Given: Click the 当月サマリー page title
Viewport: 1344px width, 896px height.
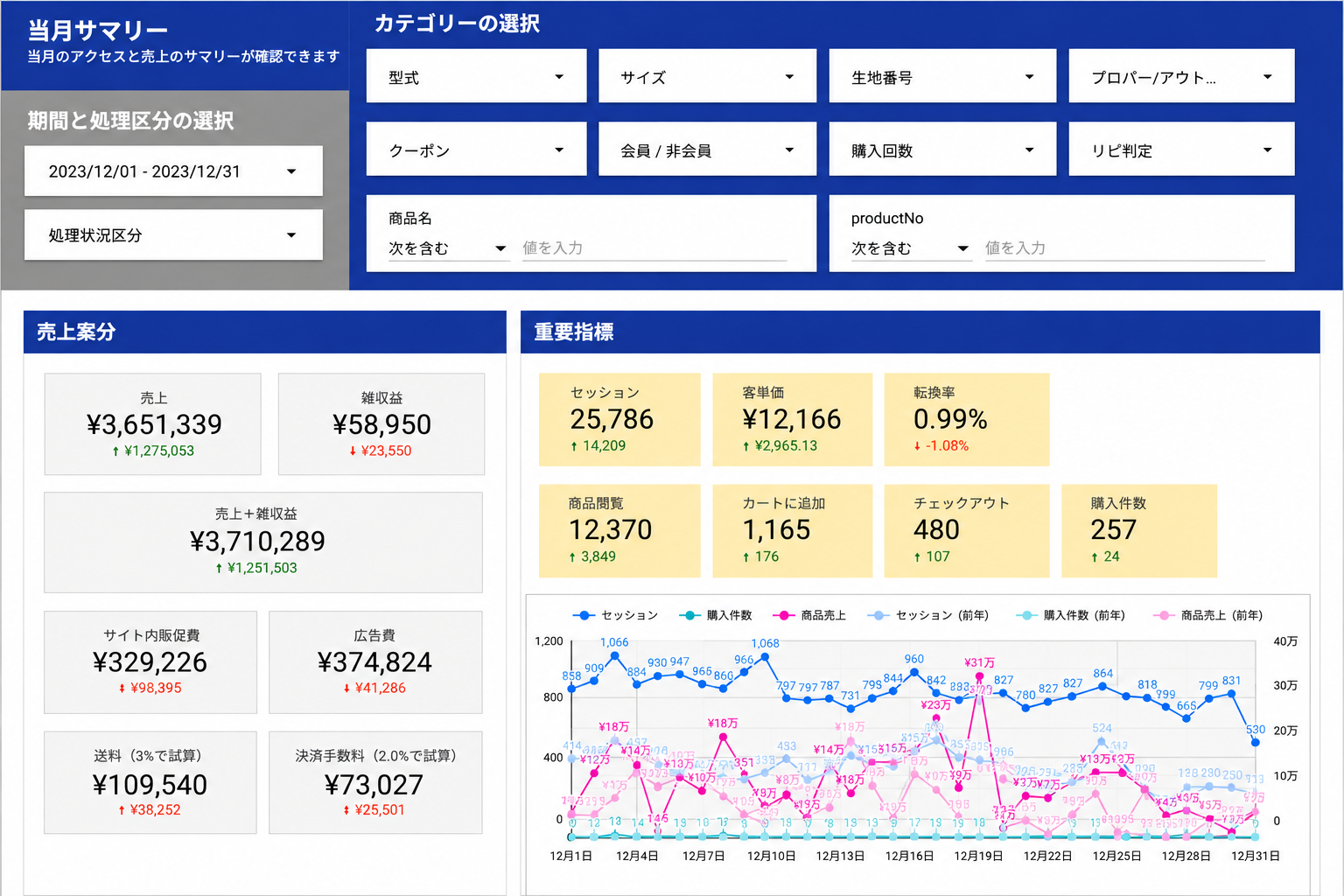Looking at the screenshot, I should (x=97, y=31).
